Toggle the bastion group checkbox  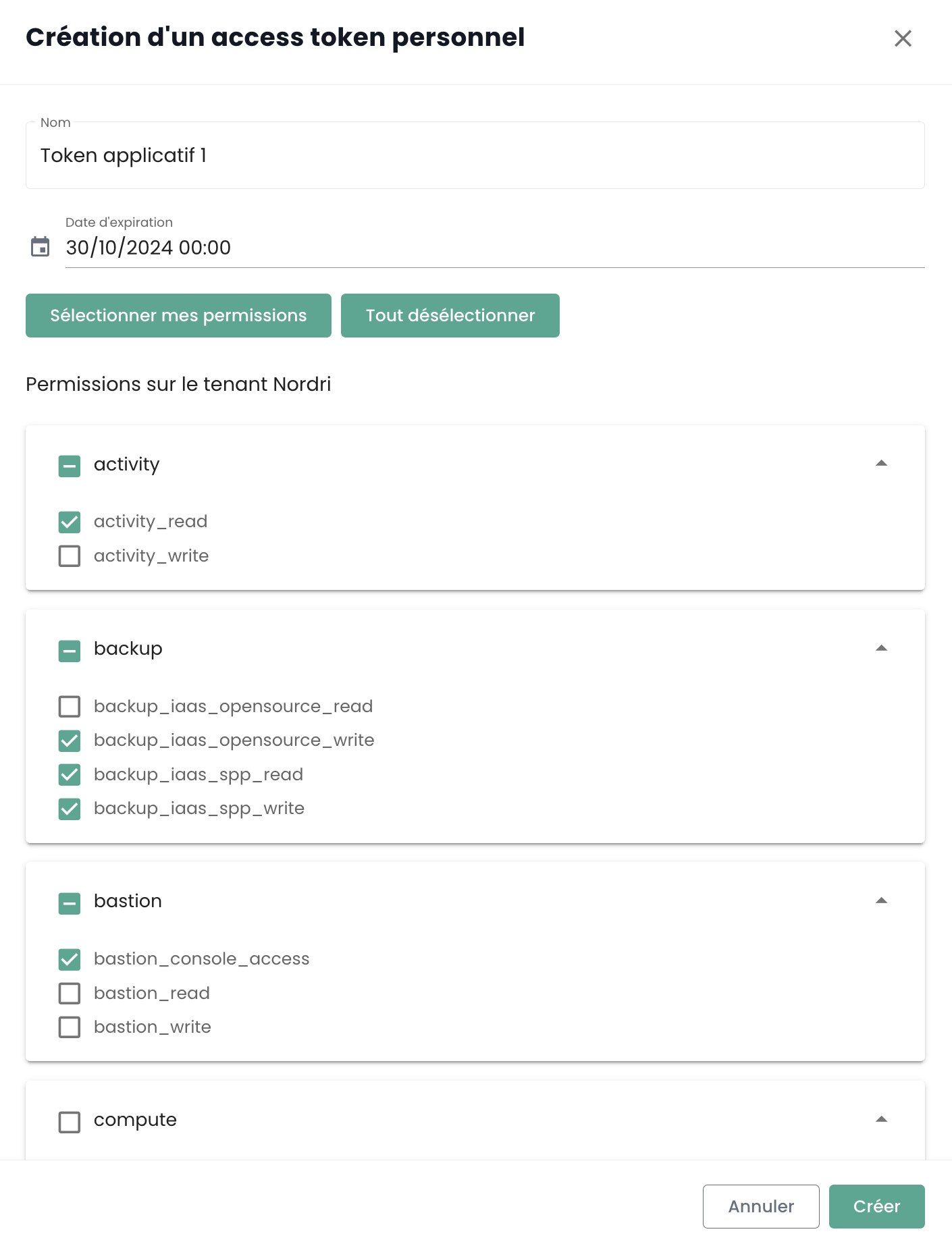(70, 903)
